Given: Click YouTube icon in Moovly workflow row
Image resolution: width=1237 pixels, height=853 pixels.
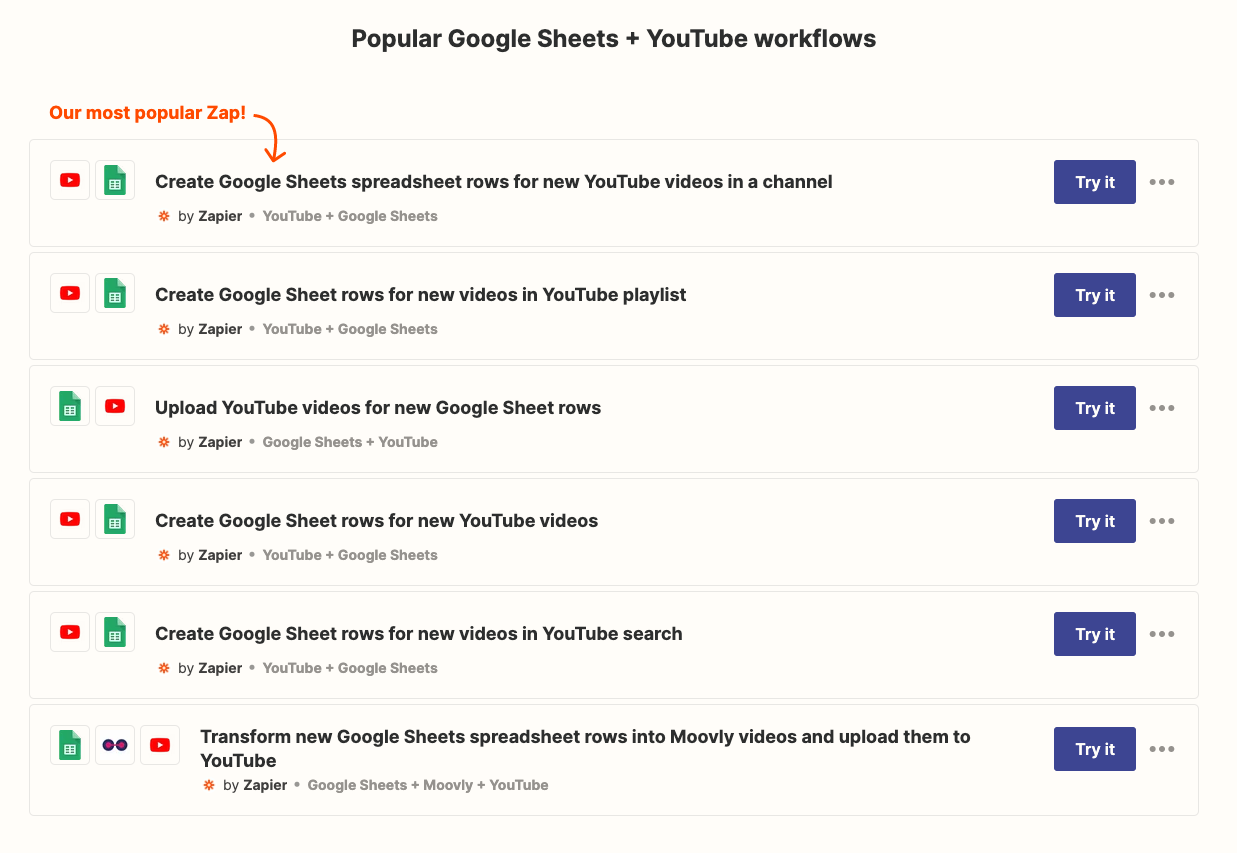Looking at the screenshot, I should coord(160,745).
